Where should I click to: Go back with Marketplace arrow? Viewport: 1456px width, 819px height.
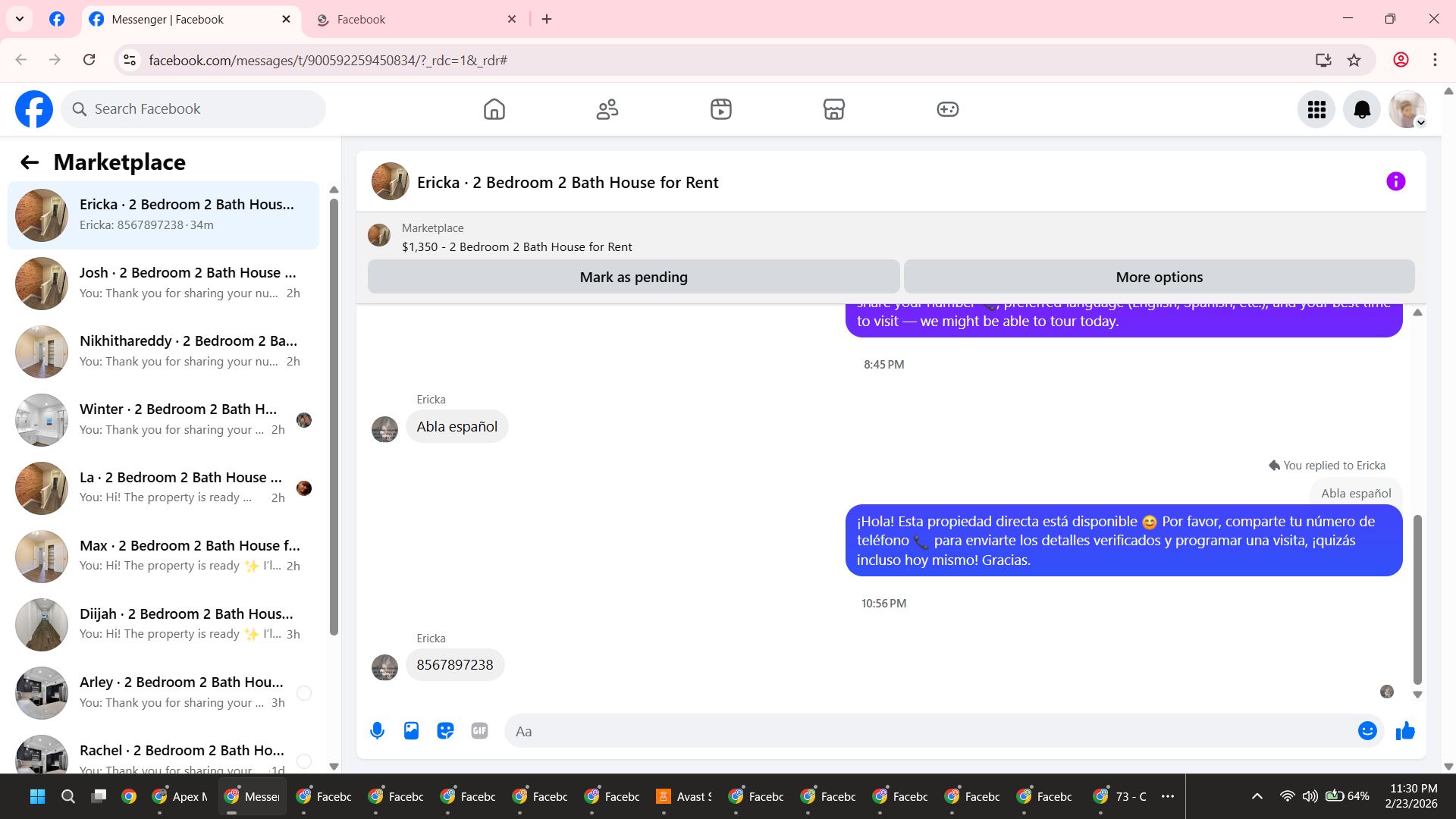[30, 162]
